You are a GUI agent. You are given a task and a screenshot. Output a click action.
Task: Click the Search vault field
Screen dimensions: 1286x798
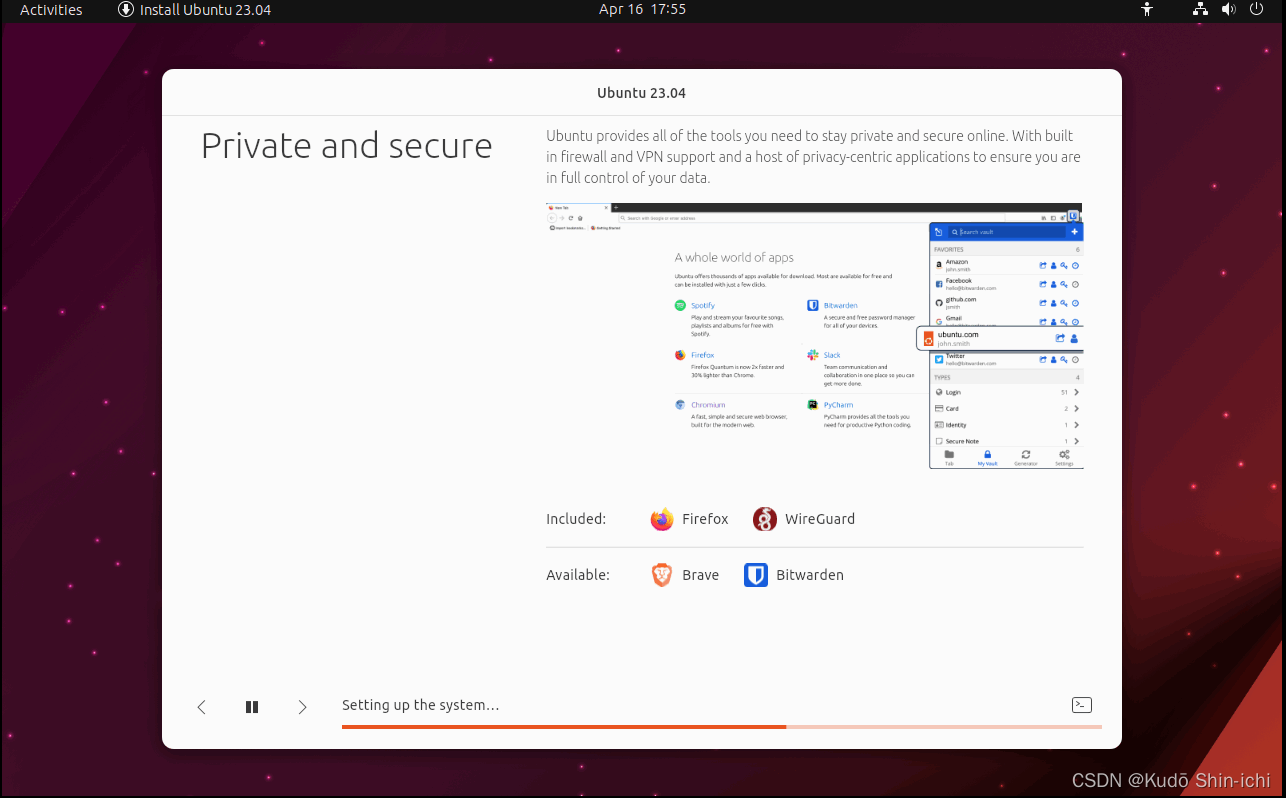coord(1006,232)
